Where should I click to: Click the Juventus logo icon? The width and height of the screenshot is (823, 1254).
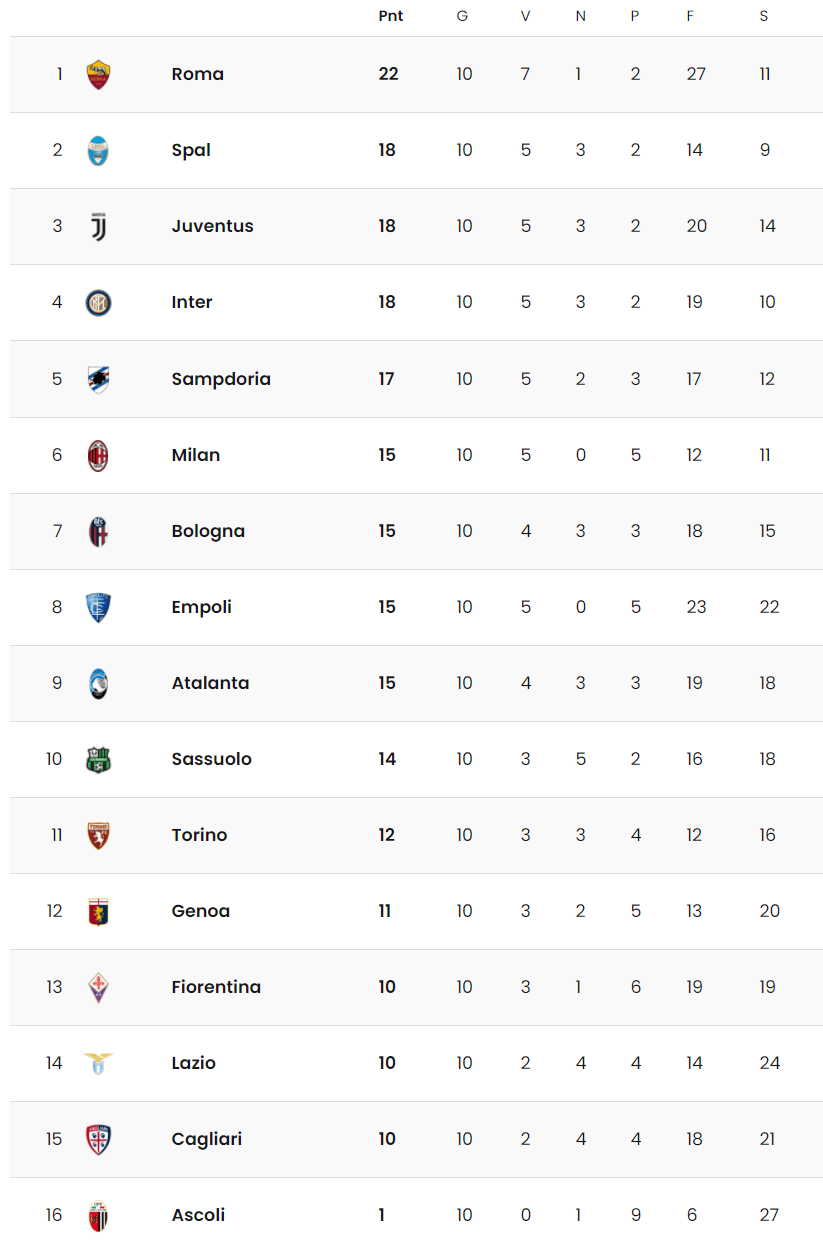point(98,227)
